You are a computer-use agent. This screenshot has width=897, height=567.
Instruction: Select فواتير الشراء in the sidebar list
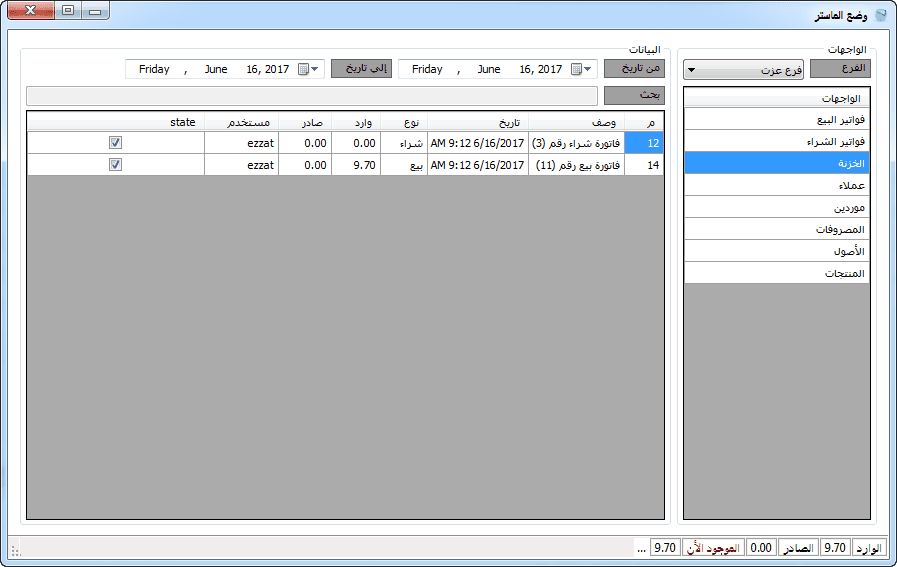pos(777,142)
